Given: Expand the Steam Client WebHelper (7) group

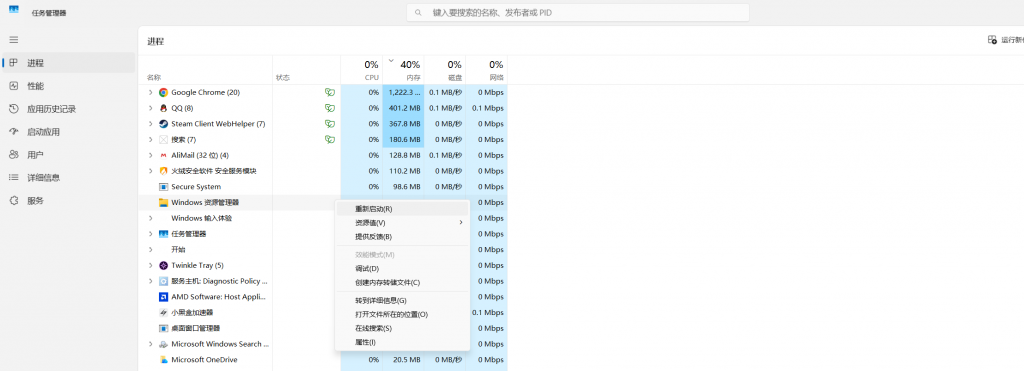Looking at the screenshot, I should 150,123.
